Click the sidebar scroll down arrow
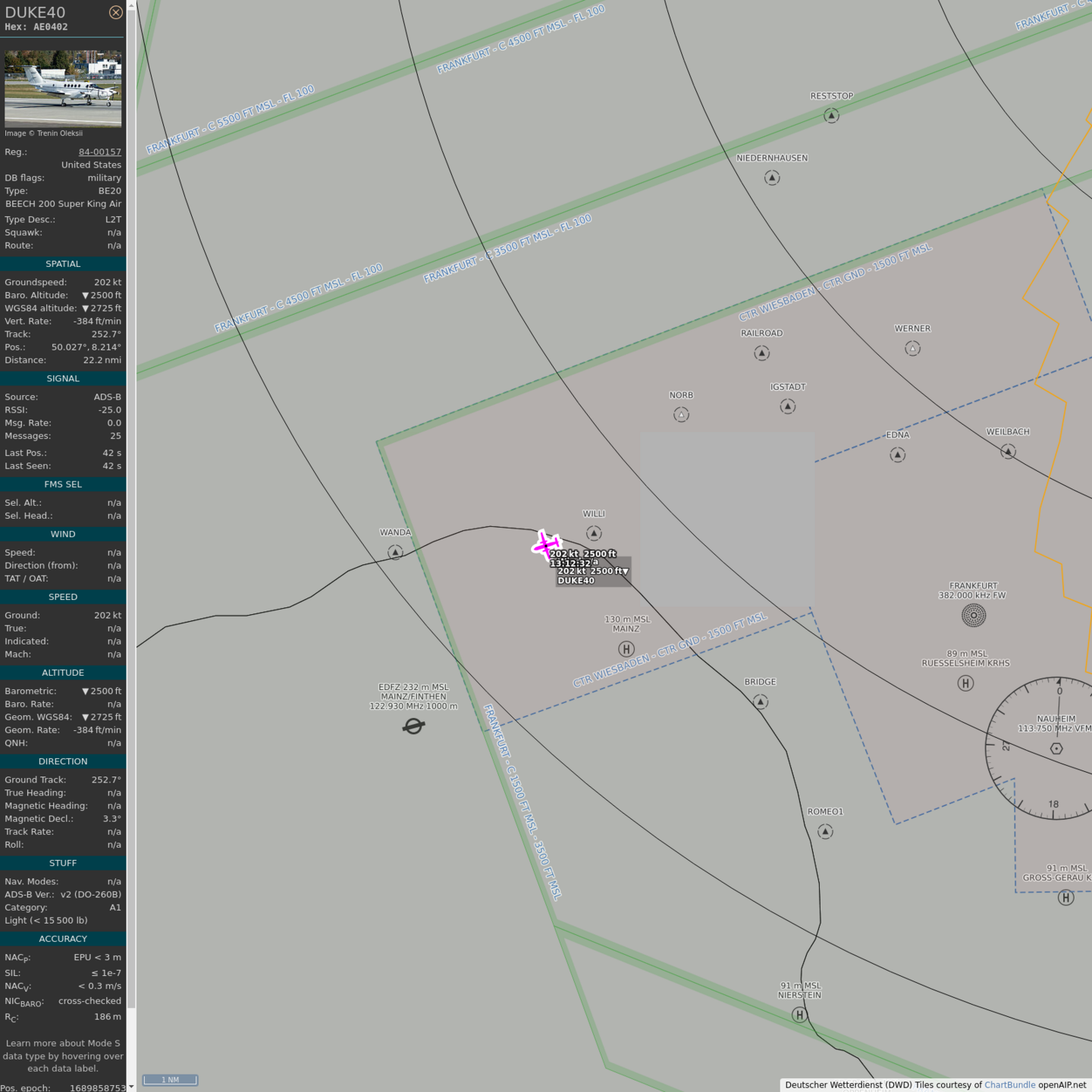 [131, 1087]
